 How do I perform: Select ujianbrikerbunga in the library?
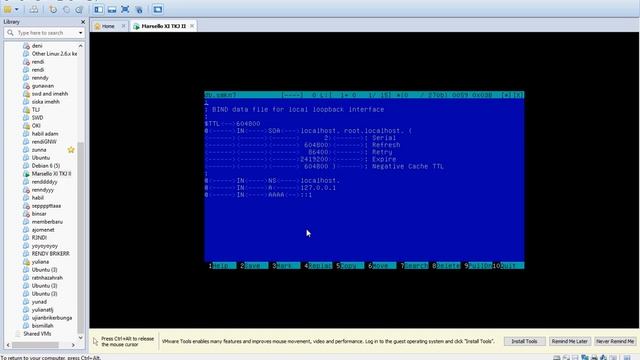52,318
